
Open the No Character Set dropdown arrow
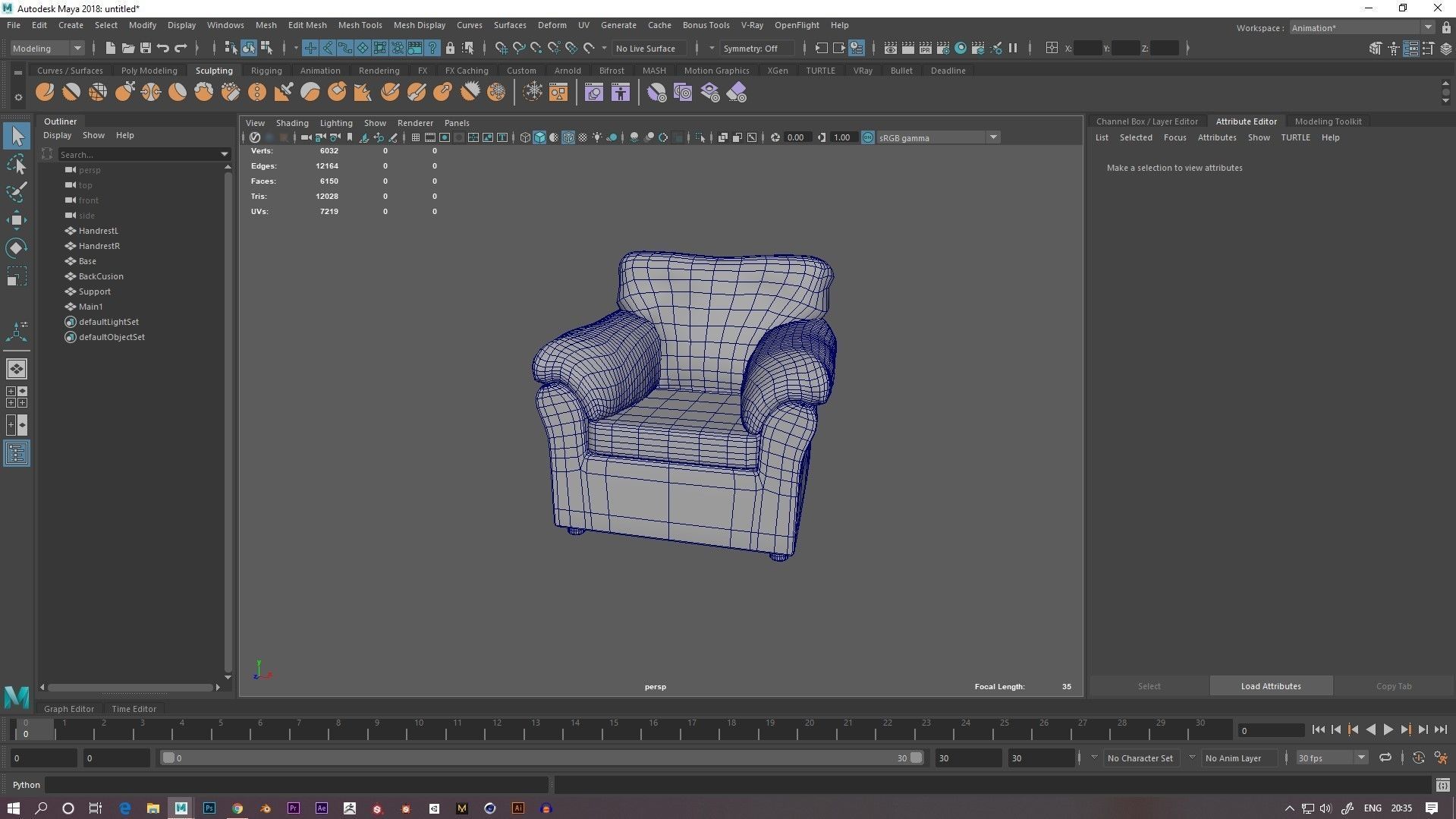click(1094, 758)
